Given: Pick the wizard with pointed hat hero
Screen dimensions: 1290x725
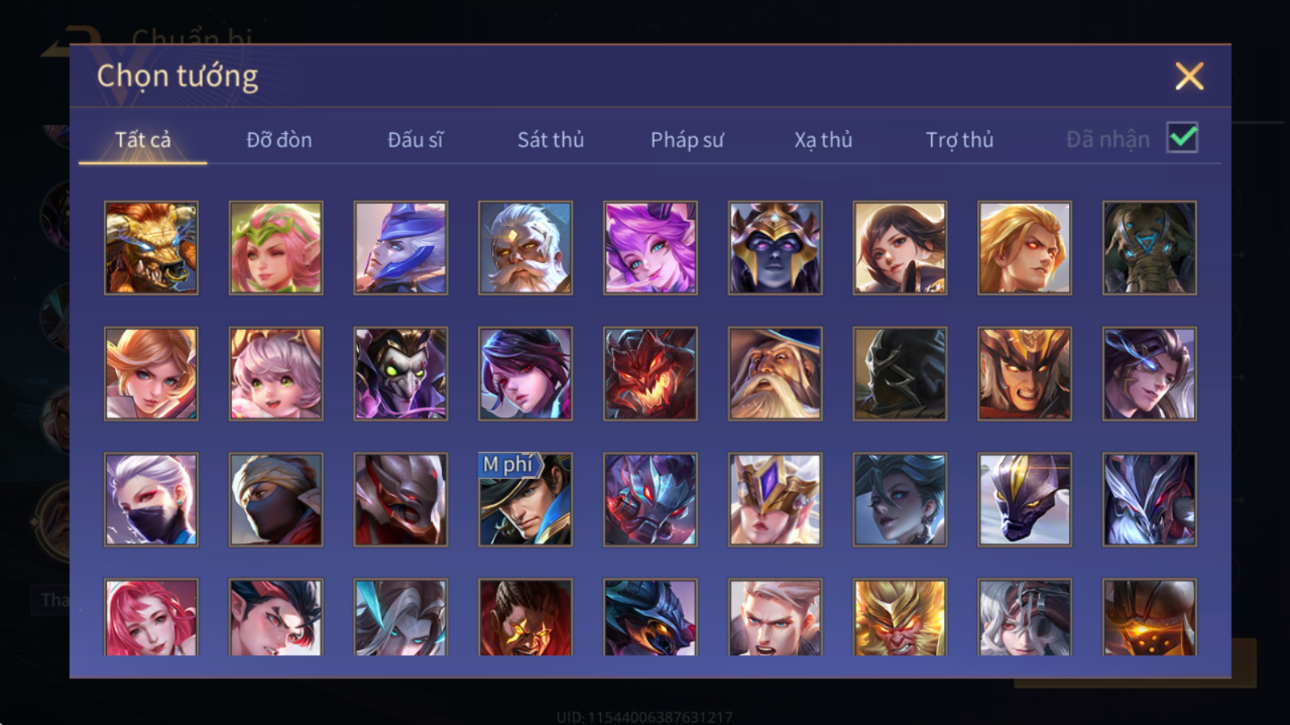Looking at the screenshot, I should pyautogui.click(x=775, y=374).
